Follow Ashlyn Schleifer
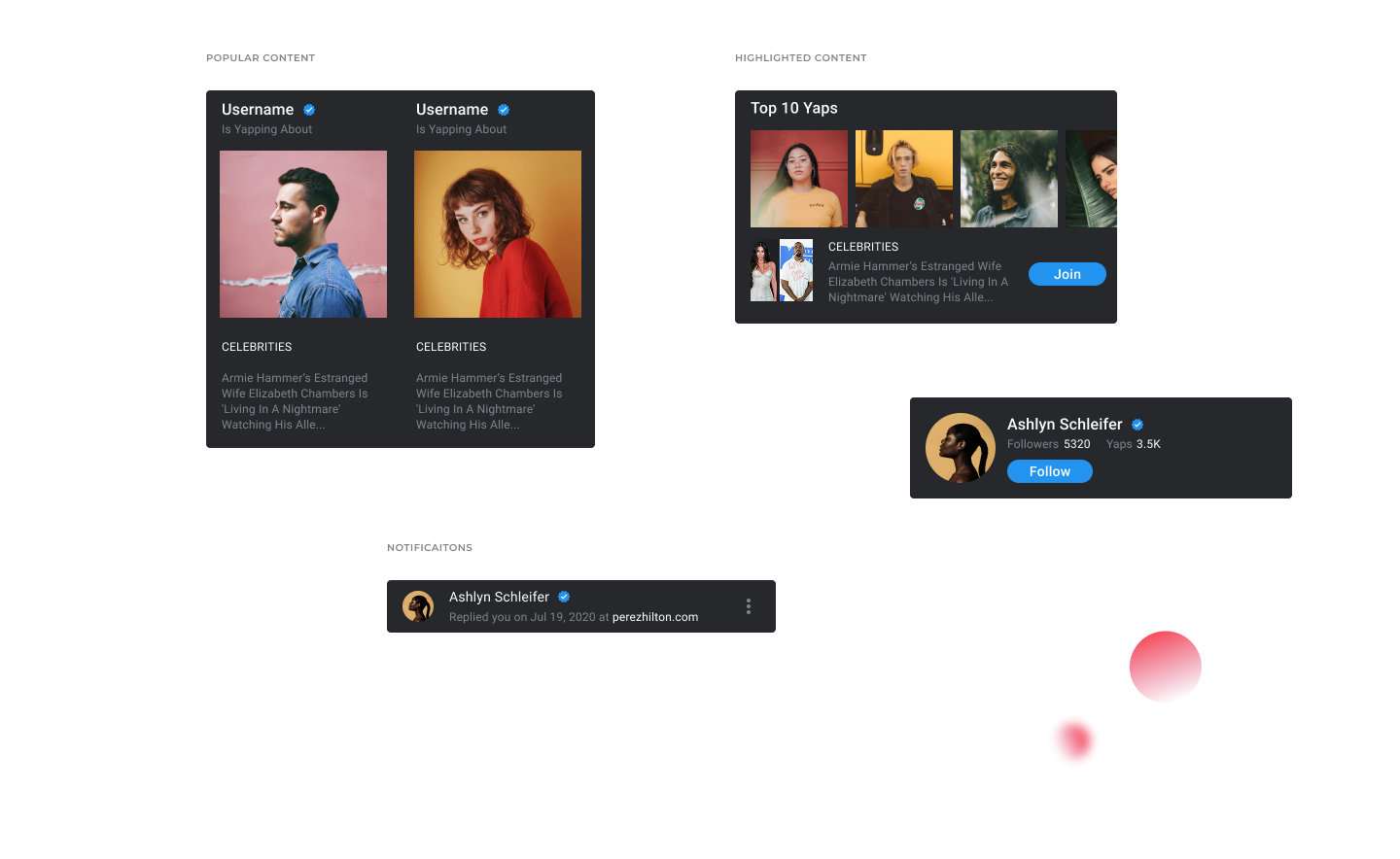This screenshot has width=1400, height=859. point(1050,471)
